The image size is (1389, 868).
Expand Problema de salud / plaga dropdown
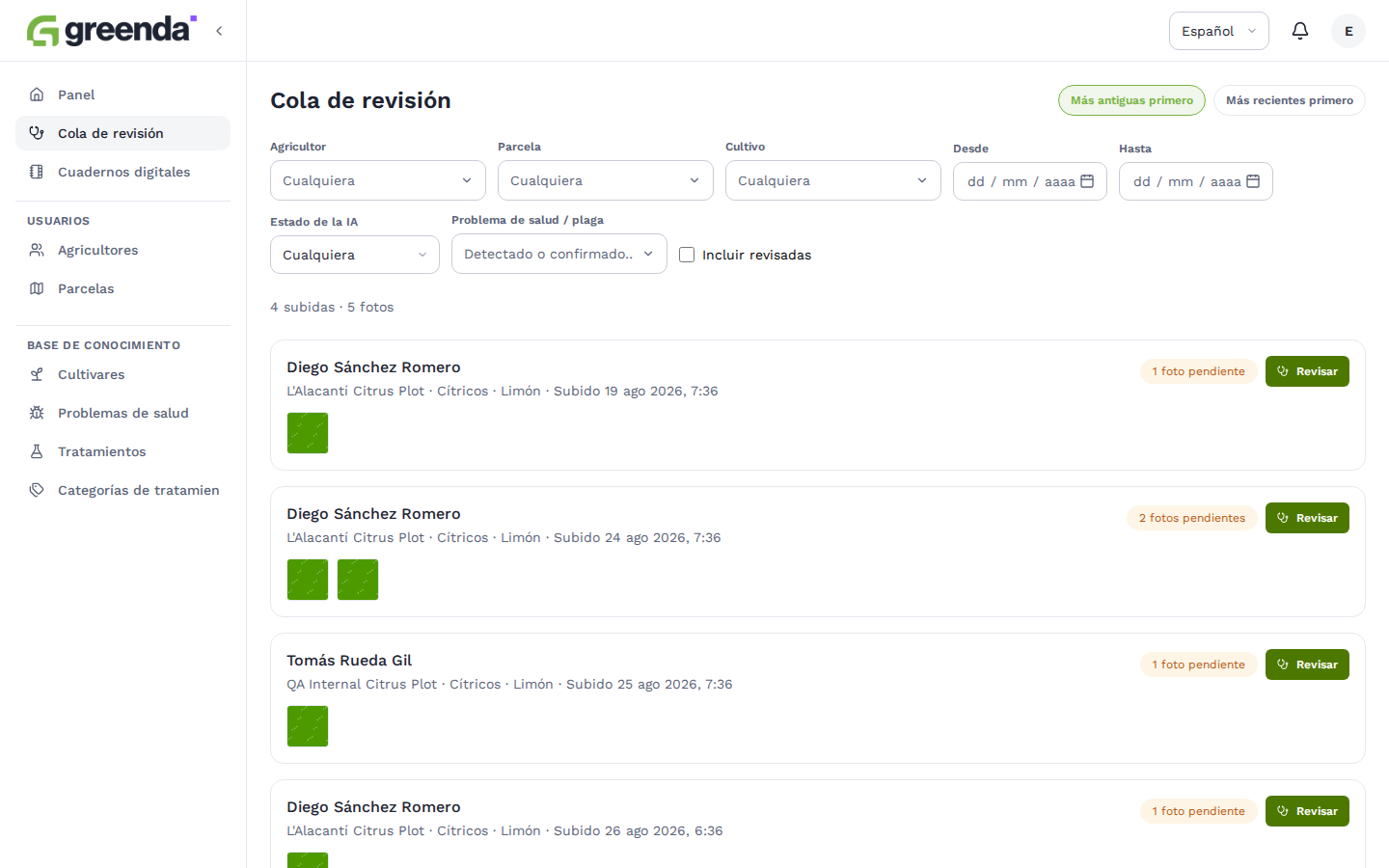(x=559, y=254)
